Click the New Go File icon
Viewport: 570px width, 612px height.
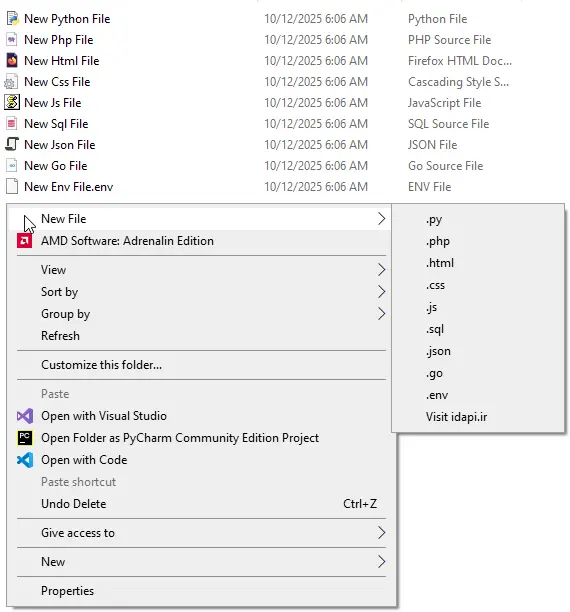tap(12, 165)
